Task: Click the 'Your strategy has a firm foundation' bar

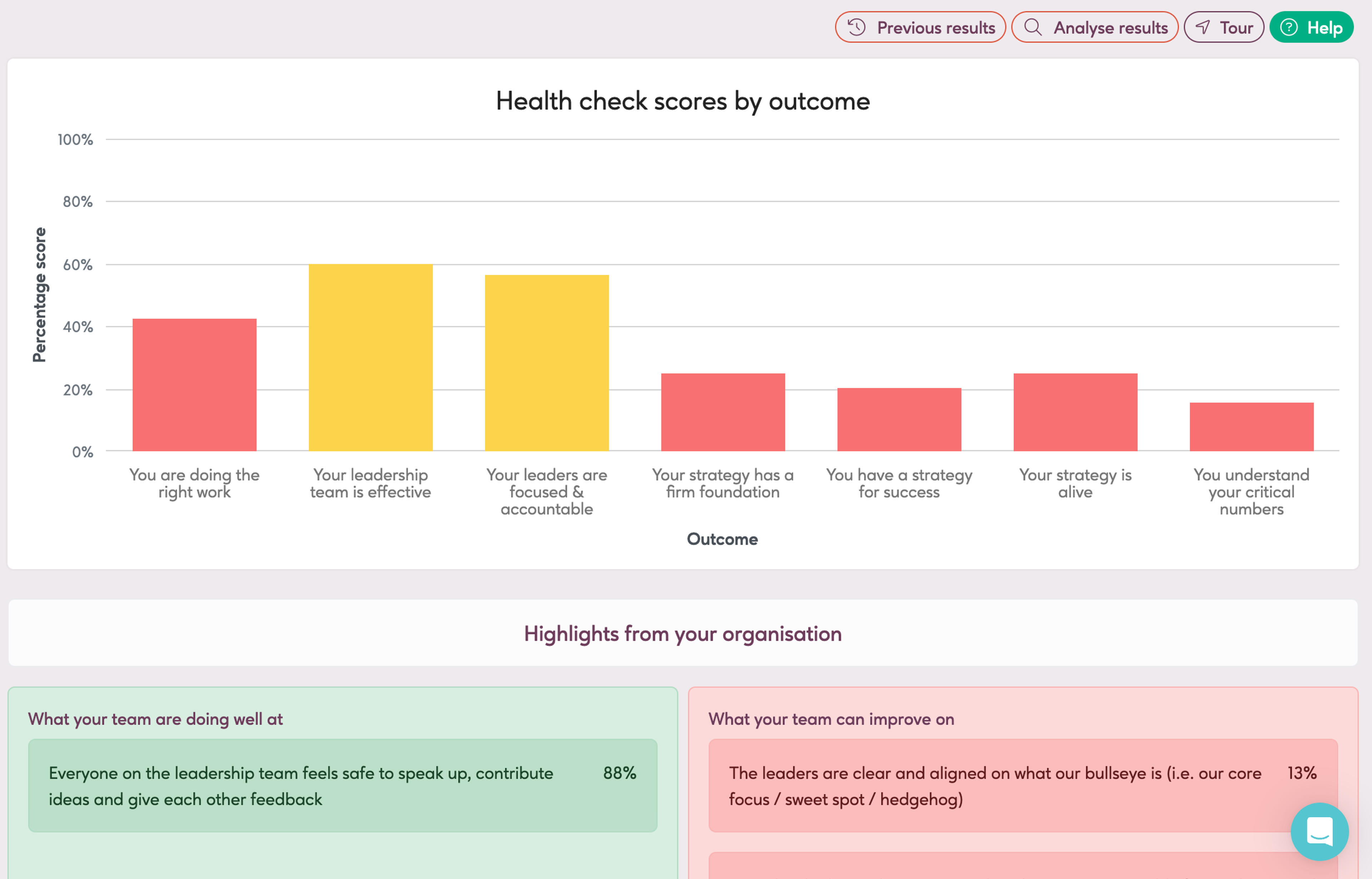Action: coord(723,413)
